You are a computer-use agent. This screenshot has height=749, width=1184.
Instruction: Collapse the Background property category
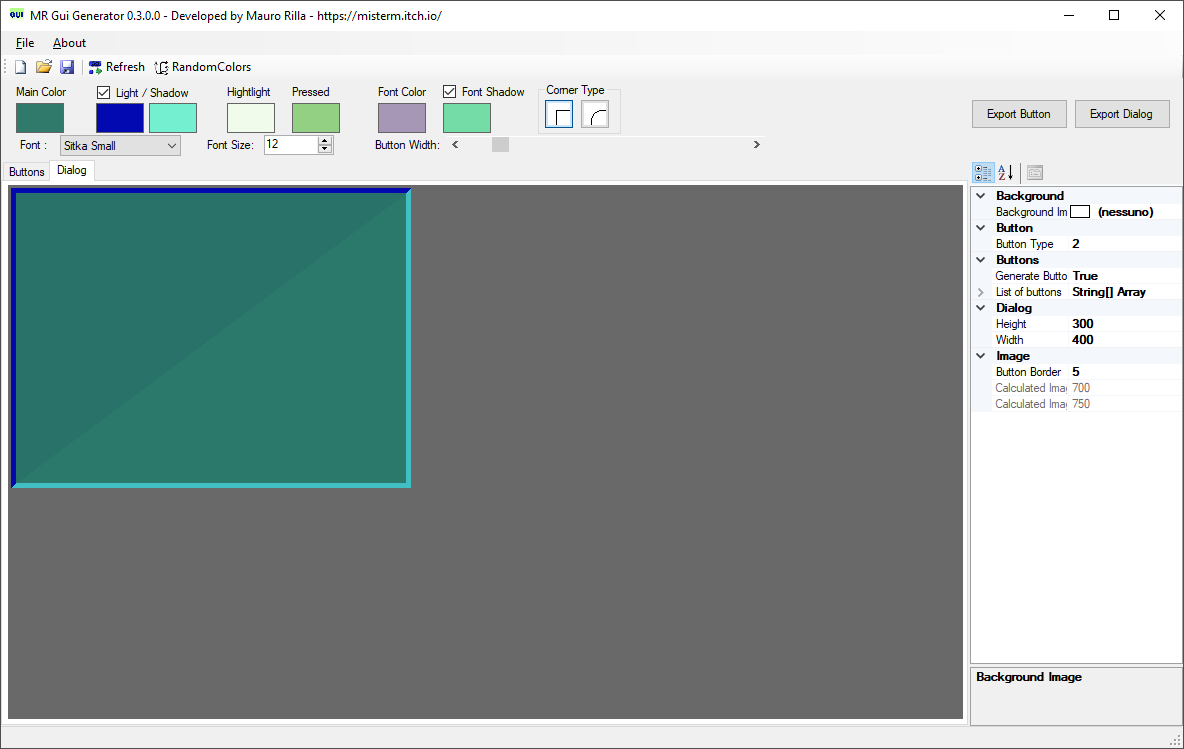point(981,196)
